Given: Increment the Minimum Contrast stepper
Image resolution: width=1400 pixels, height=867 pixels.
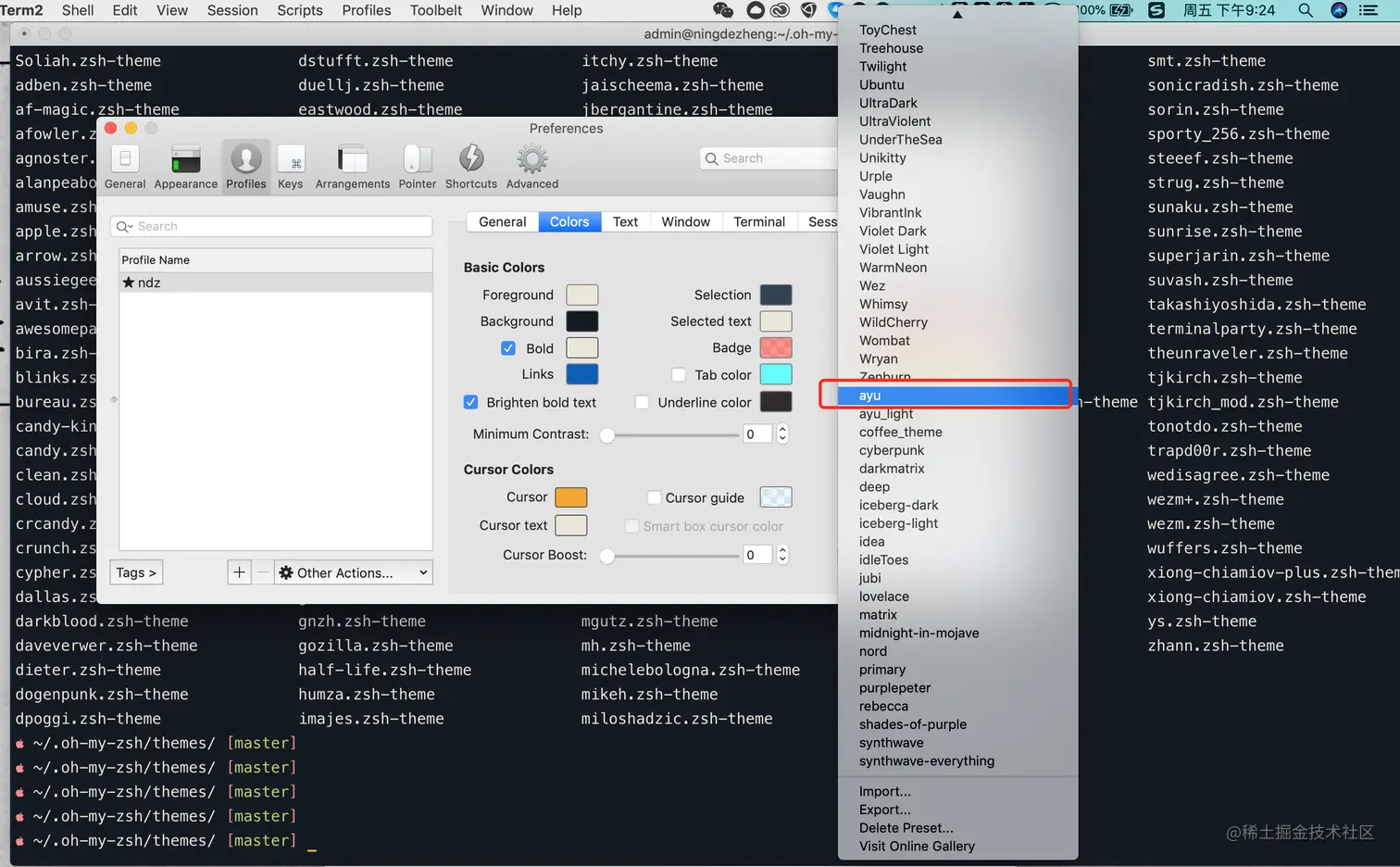Looking at the screenshot, I should pyautogui.click(x=782, y=429).
